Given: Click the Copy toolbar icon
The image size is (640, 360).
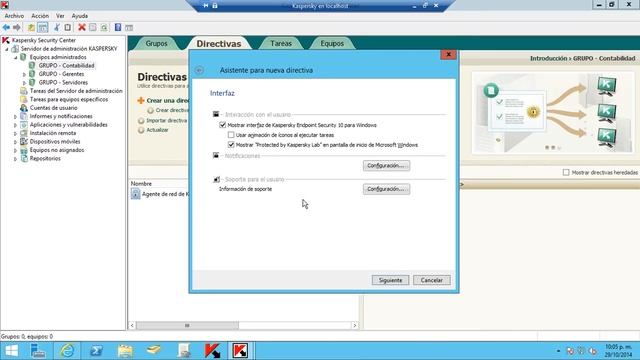Looking at the screenshot, I should pos(68,27).
